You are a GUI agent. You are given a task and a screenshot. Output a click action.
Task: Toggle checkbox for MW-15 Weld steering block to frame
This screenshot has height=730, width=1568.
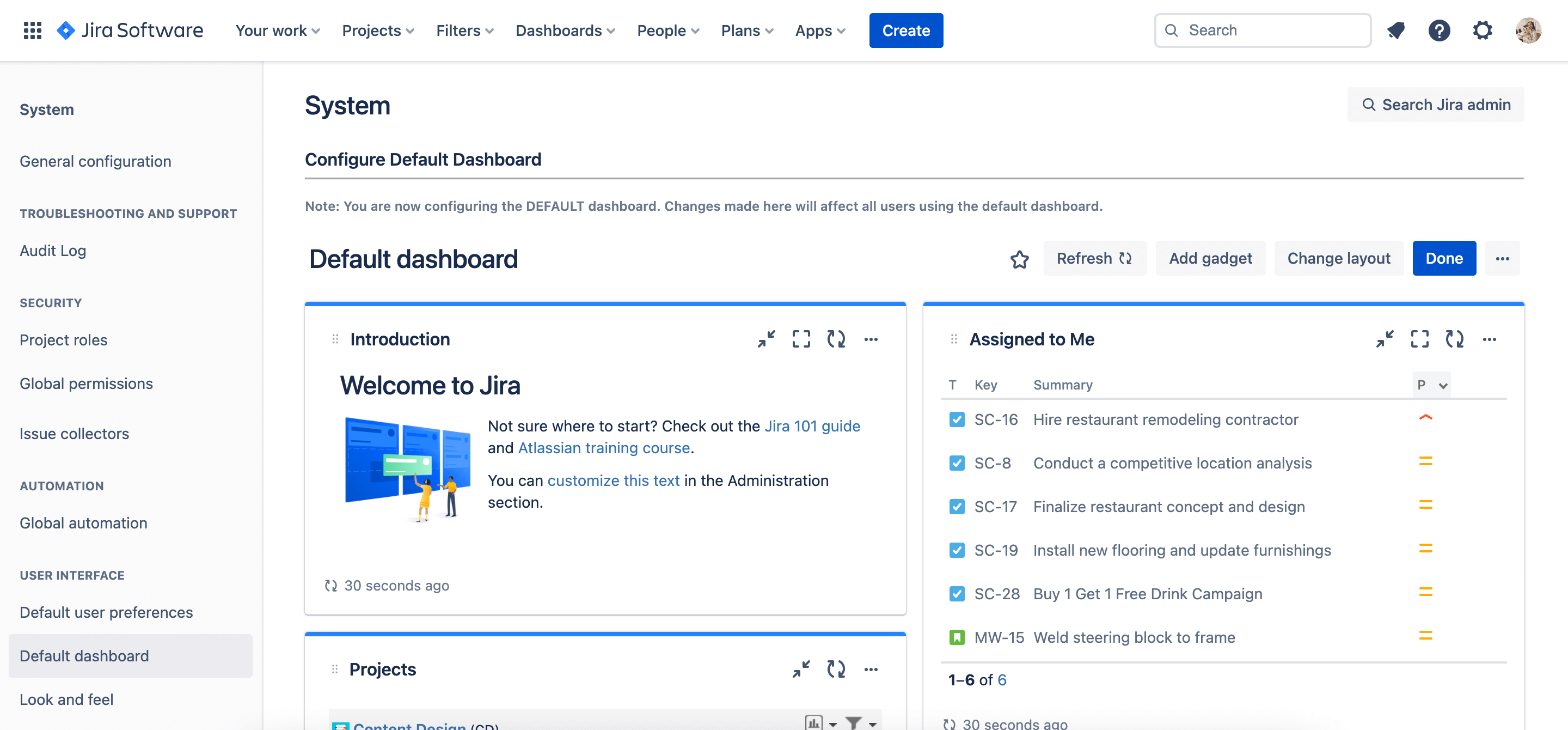pos(955,637)
